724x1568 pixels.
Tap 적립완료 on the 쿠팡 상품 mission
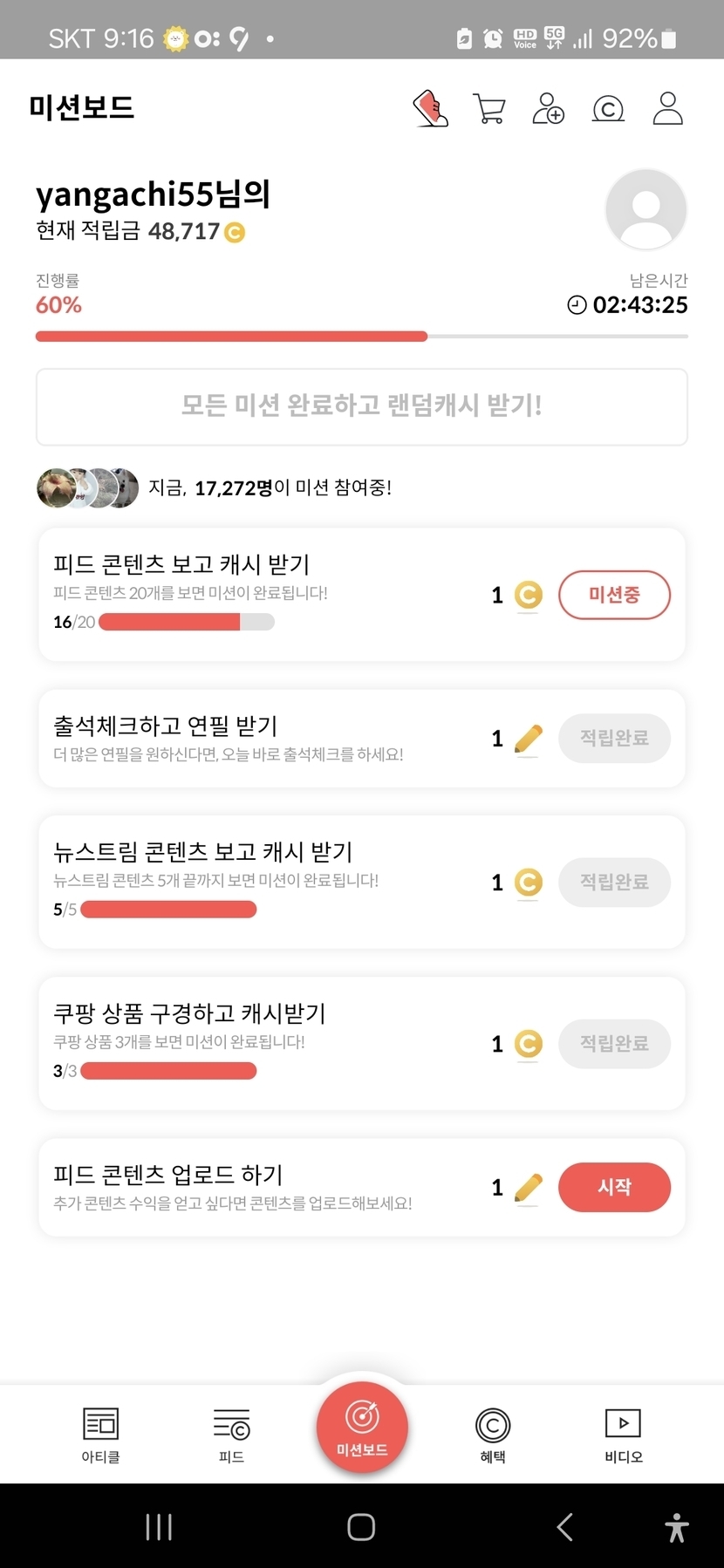(x=614, y=1043)
